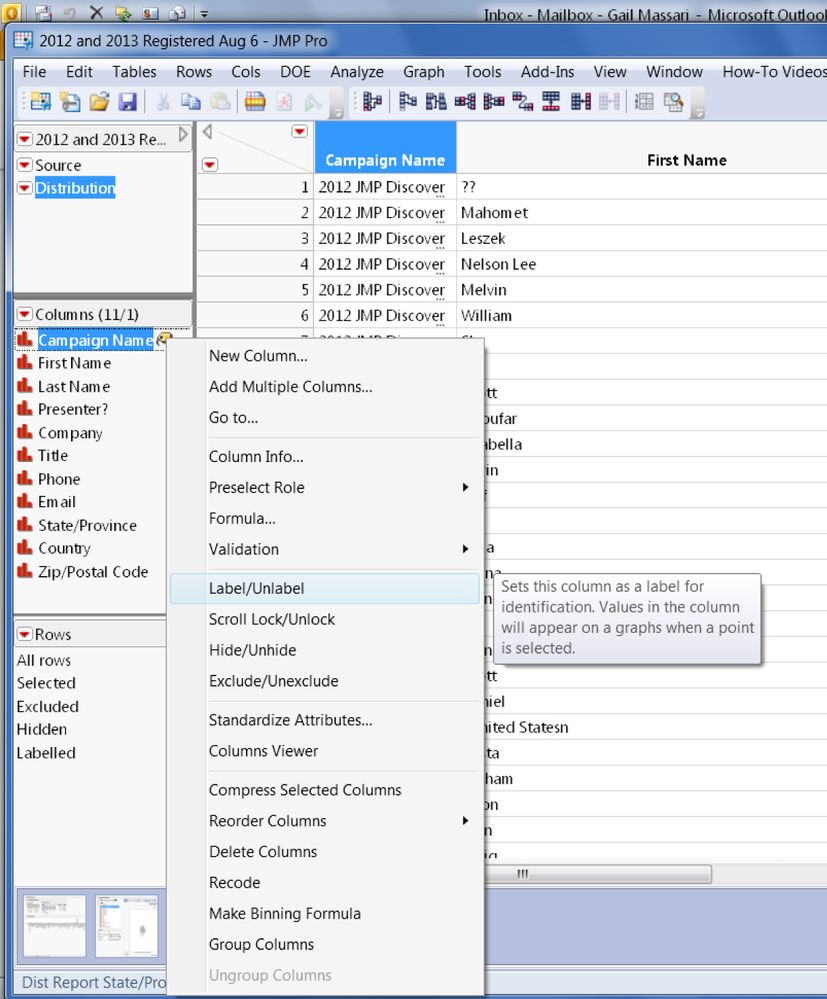Choose New Column... from the context menu
Screen dimensions: 827x999
(324, 356)
